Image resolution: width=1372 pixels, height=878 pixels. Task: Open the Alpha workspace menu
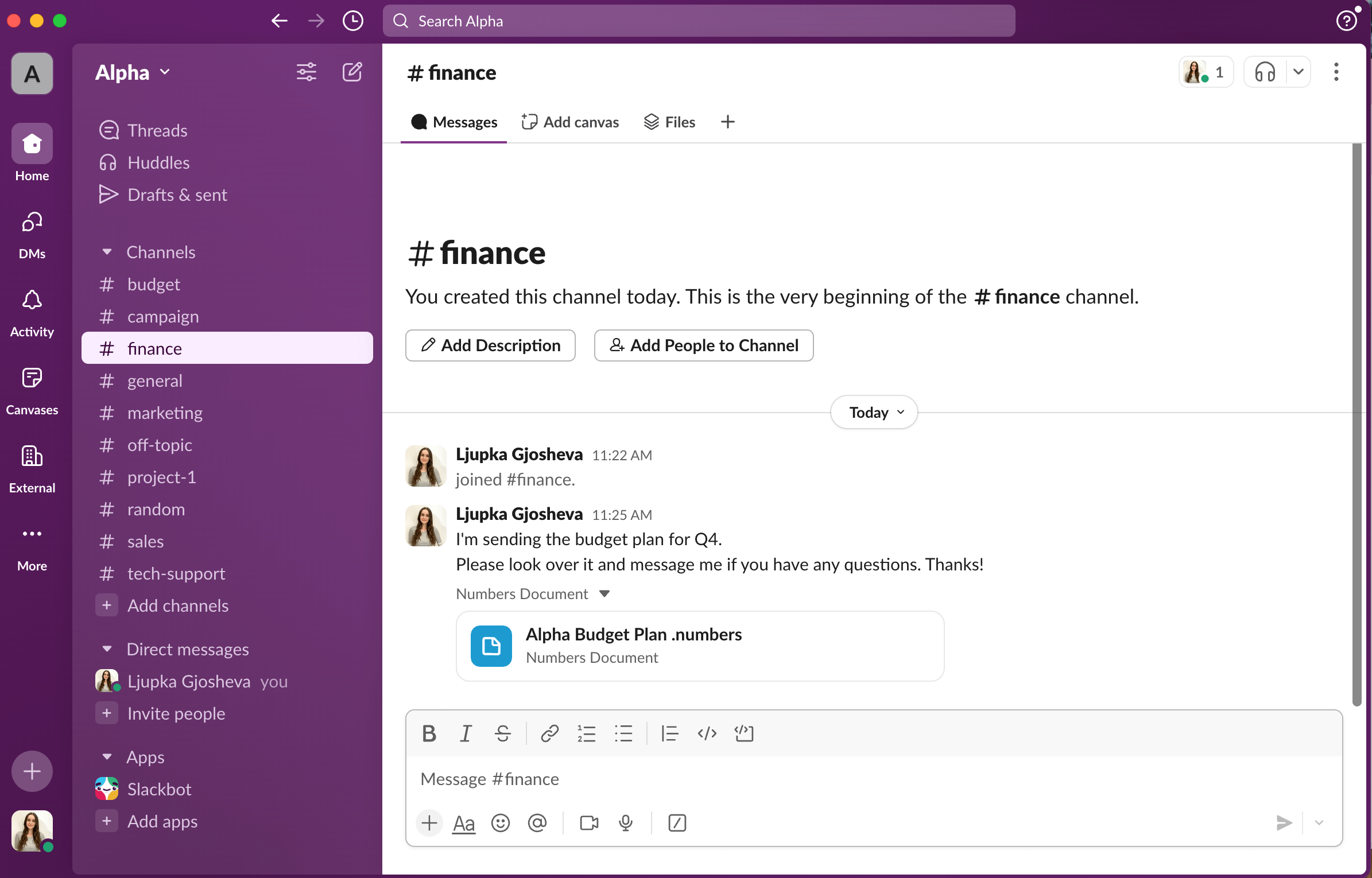[x=133, y=72]
